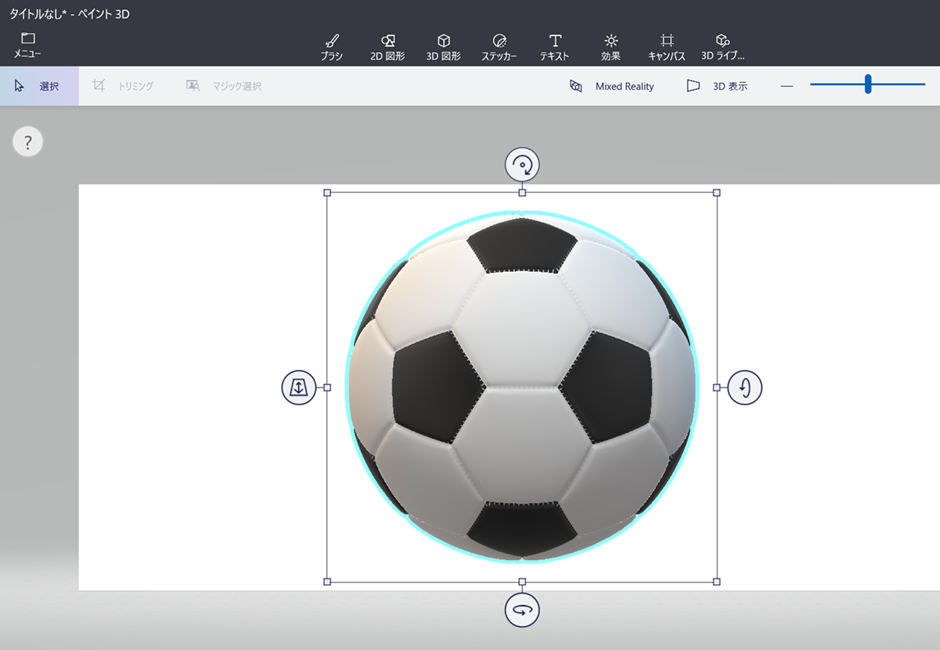940x650 pixels.
Task: Open the 効果 effects panel
Action: (x=611, y=47)
